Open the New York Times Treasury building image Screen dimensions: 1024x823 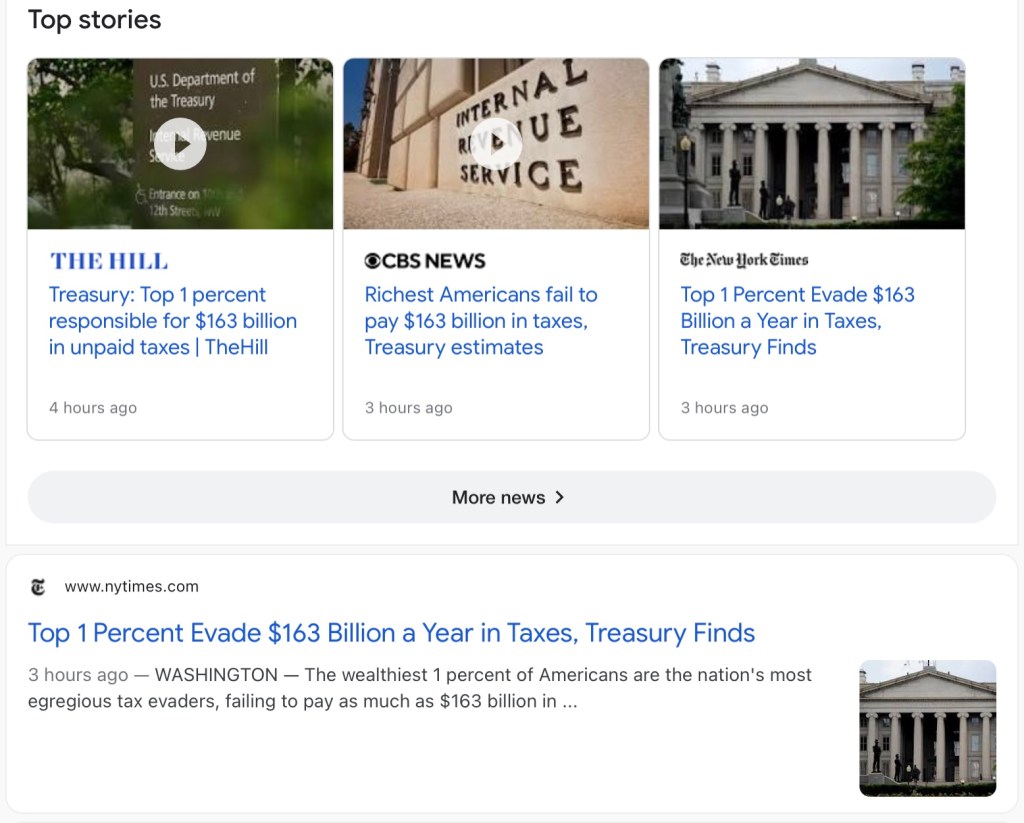[x=811, y=144]
